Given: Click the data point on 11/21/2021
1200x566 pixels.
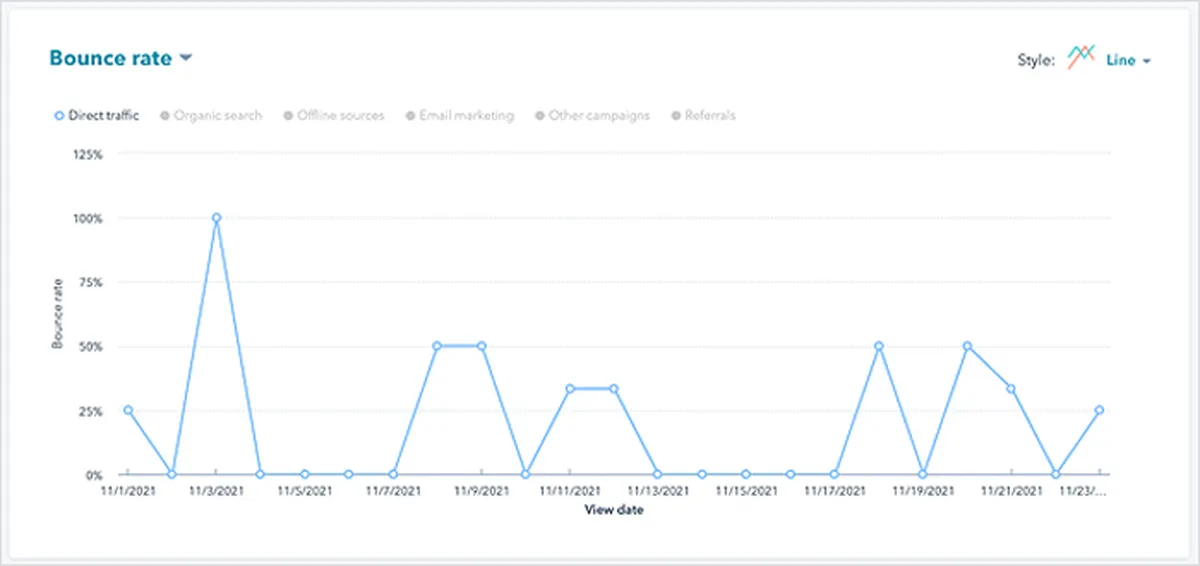Looking at the screenshot, I should [x=1011, y=389].
